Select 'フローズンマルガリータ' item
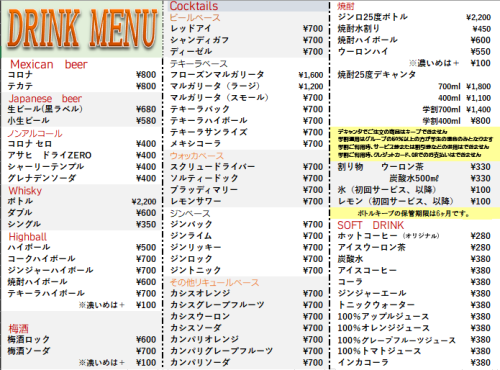Screen dimensions: 500x370 point(217,75)
